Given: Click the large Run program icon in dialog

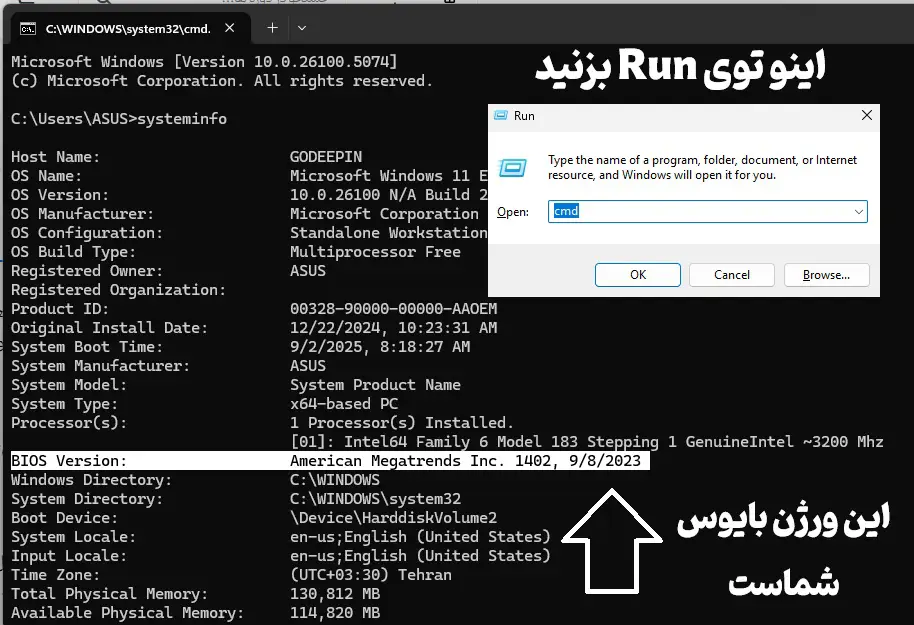Looking at the screenshot, I should click(513, 168).
